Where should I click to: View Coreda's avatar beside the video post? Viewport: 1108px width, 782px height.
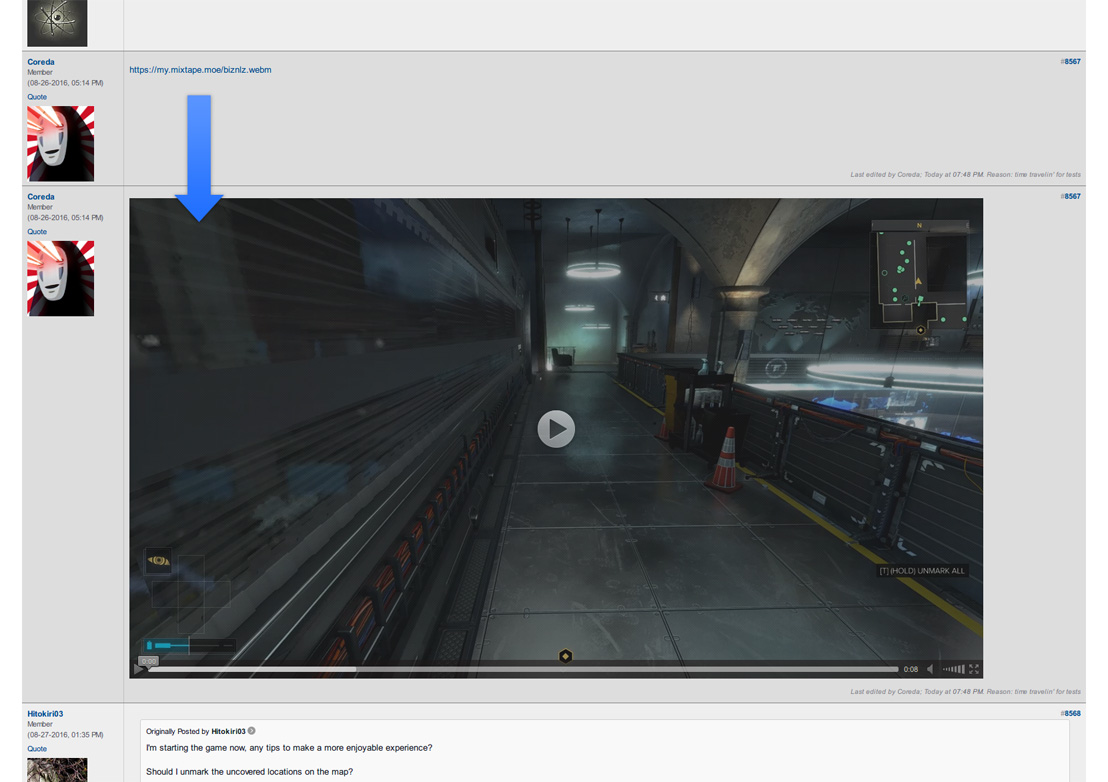(61, 278)
